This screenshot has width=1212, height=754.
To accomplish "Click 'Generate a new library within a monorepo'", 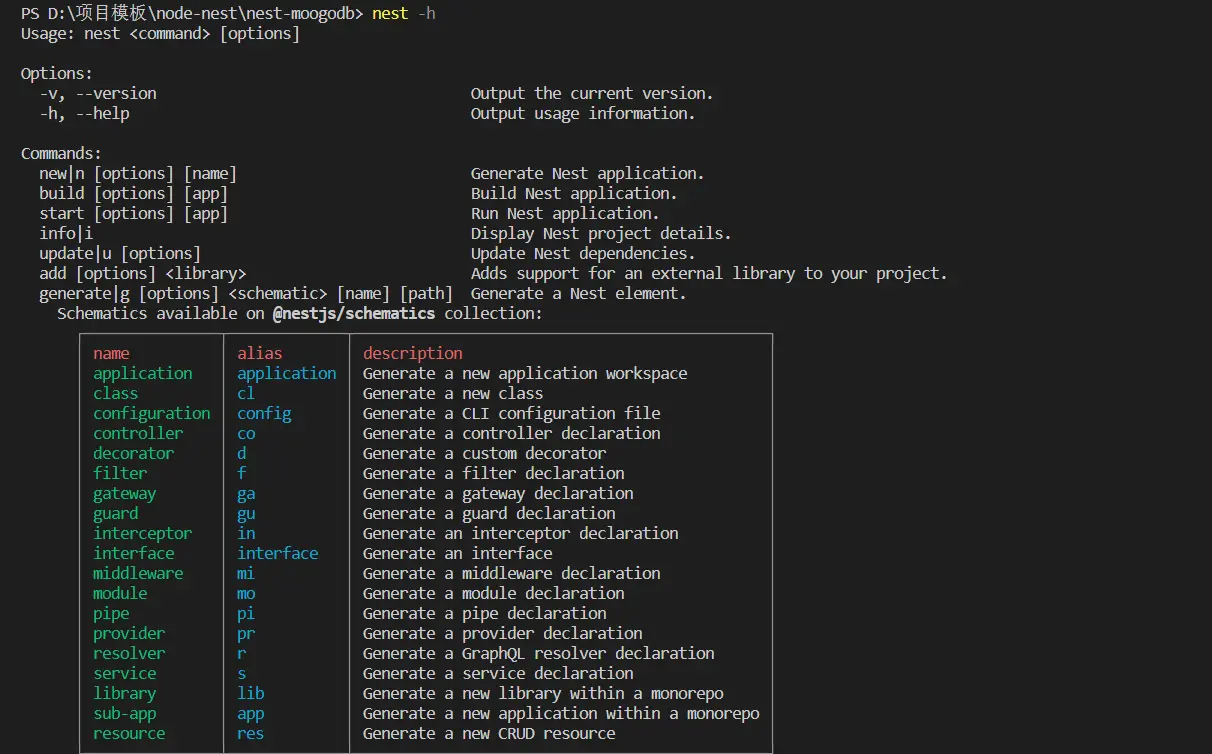I will pos(543,693).
